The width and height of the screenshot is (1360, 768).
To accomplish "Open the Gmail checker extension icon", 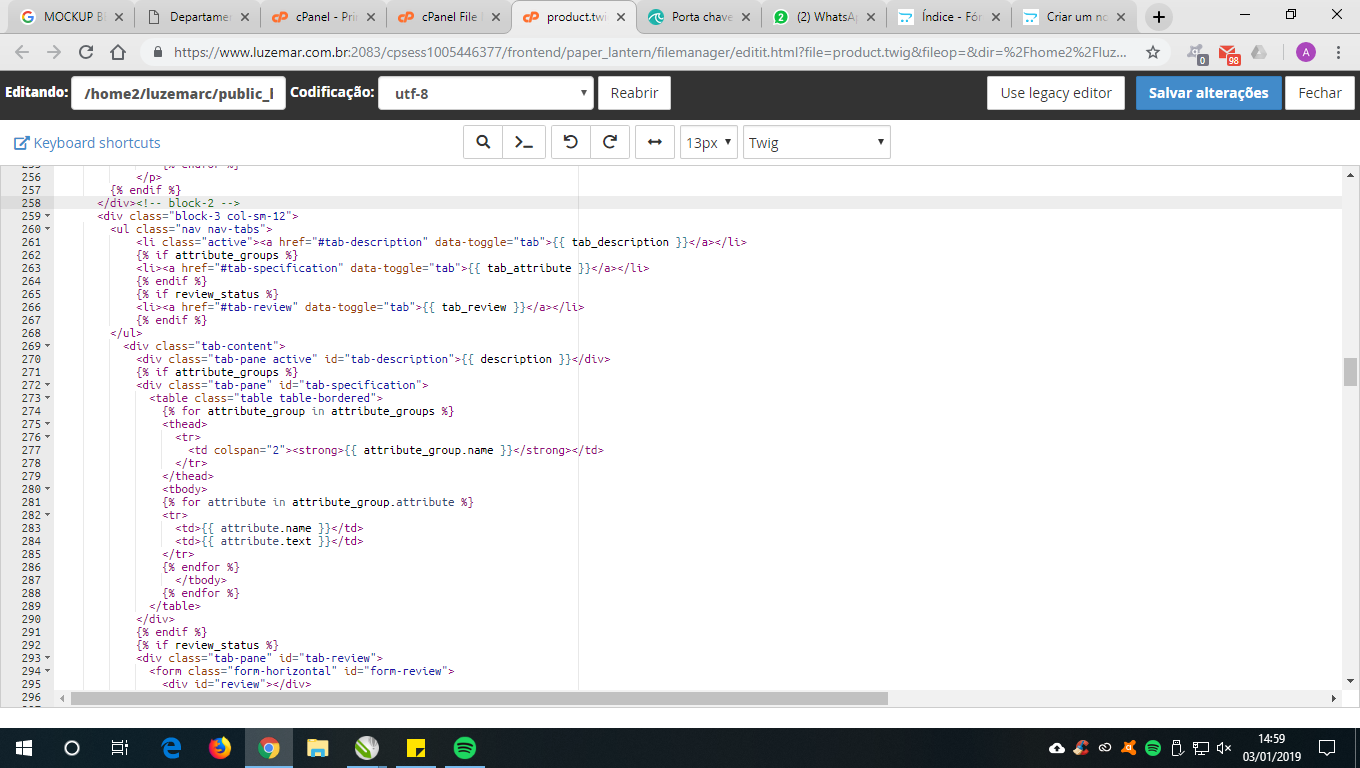I will click(x=1229, y=54).
